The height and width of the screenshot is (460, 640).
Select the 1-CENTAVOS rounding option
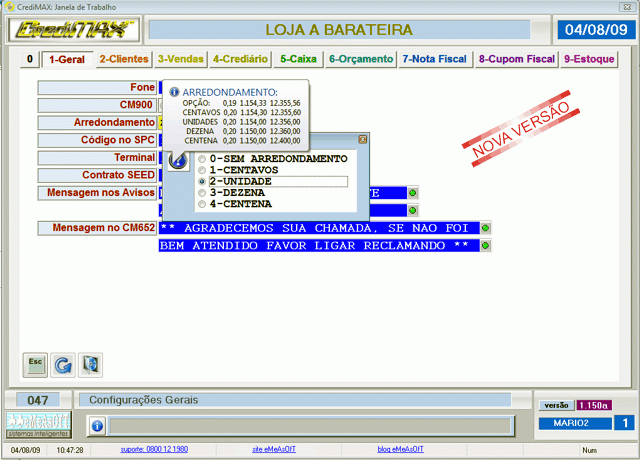click(204, 170)
